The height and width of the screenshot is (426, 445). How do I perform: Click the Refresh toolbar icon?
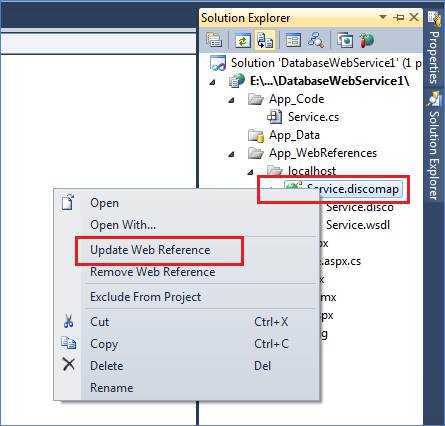(243, 40)
